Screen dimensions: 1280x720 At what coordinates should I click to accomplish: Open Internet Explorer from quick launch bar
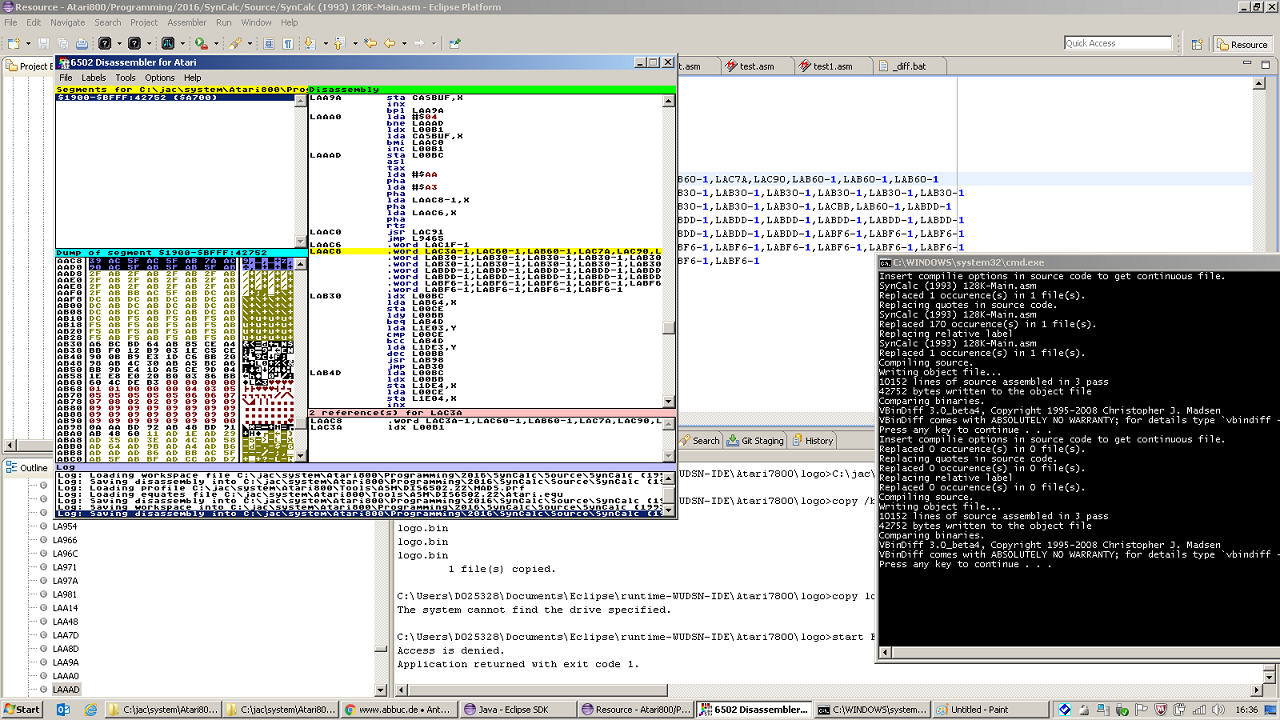click(x=90, y=709)
